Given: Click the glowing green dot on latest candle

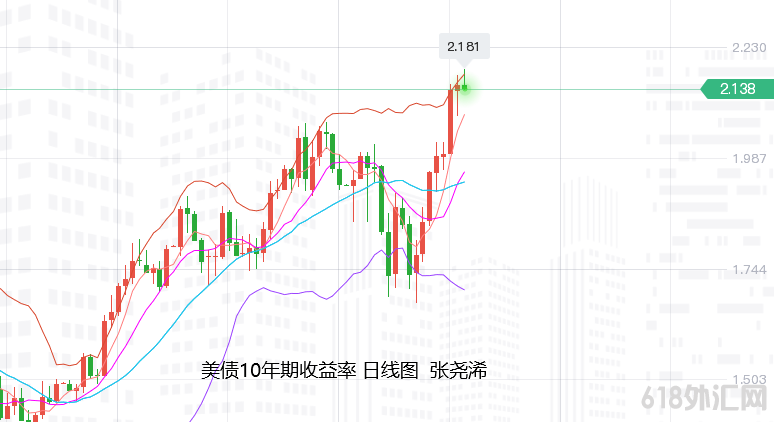Looking at the screenshot, I should coord(465,88).
